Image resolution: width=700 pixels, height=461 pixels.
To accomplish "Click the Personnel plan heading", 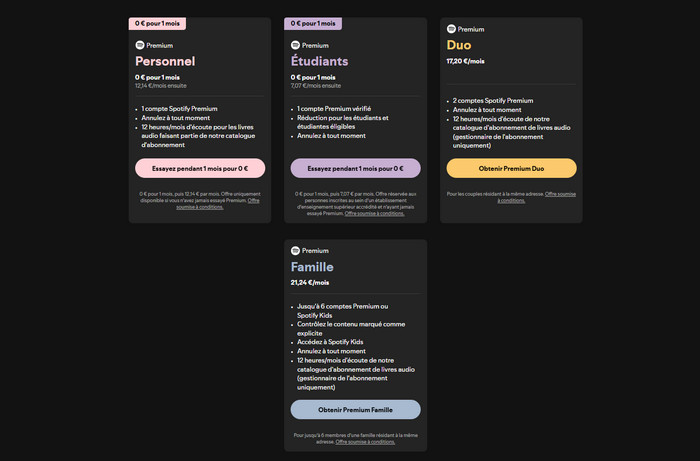I will pyautogui.click(x=165, y=61).
